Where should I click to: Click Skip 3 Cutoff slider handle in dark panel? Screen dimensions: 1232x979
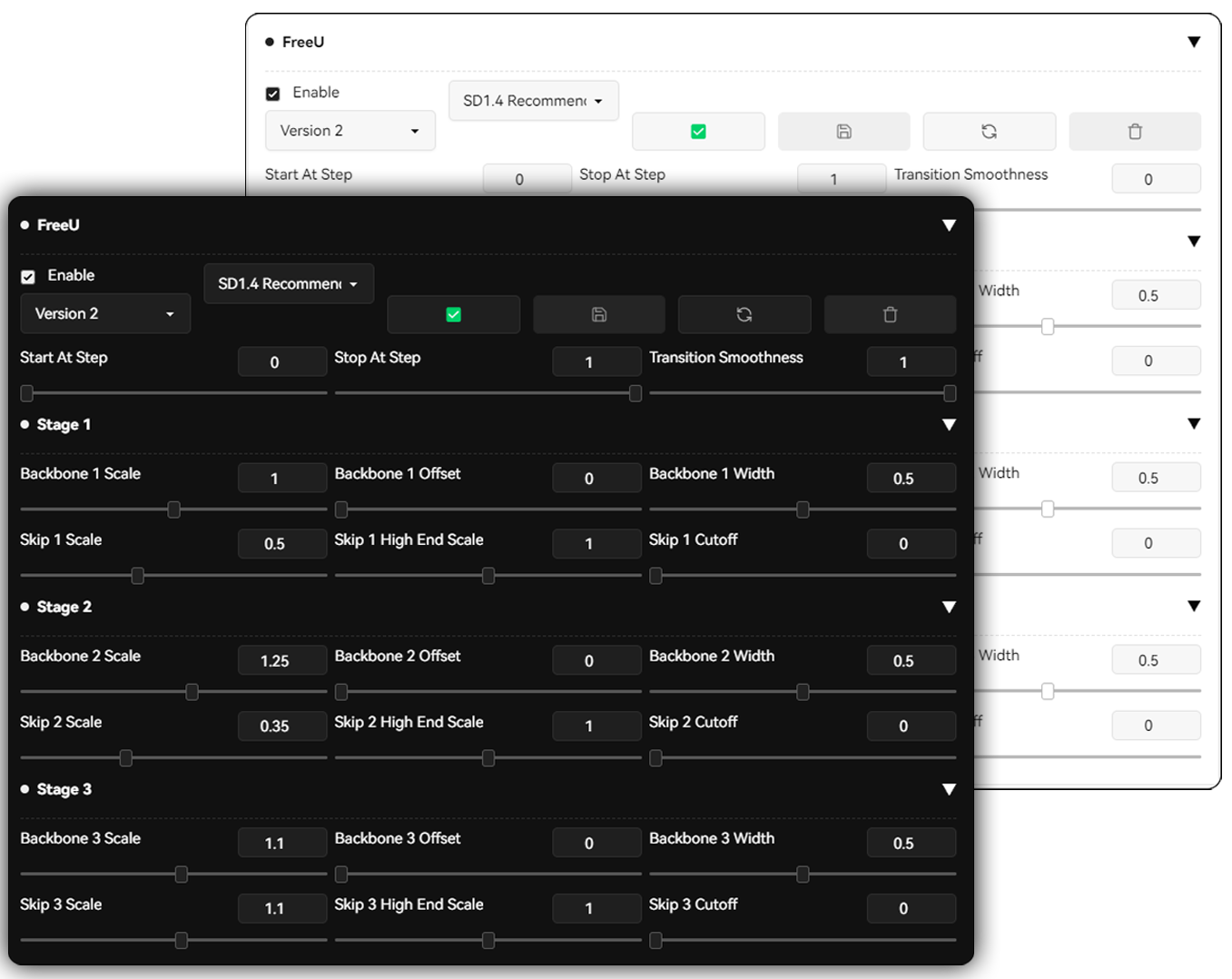(655, 940)
